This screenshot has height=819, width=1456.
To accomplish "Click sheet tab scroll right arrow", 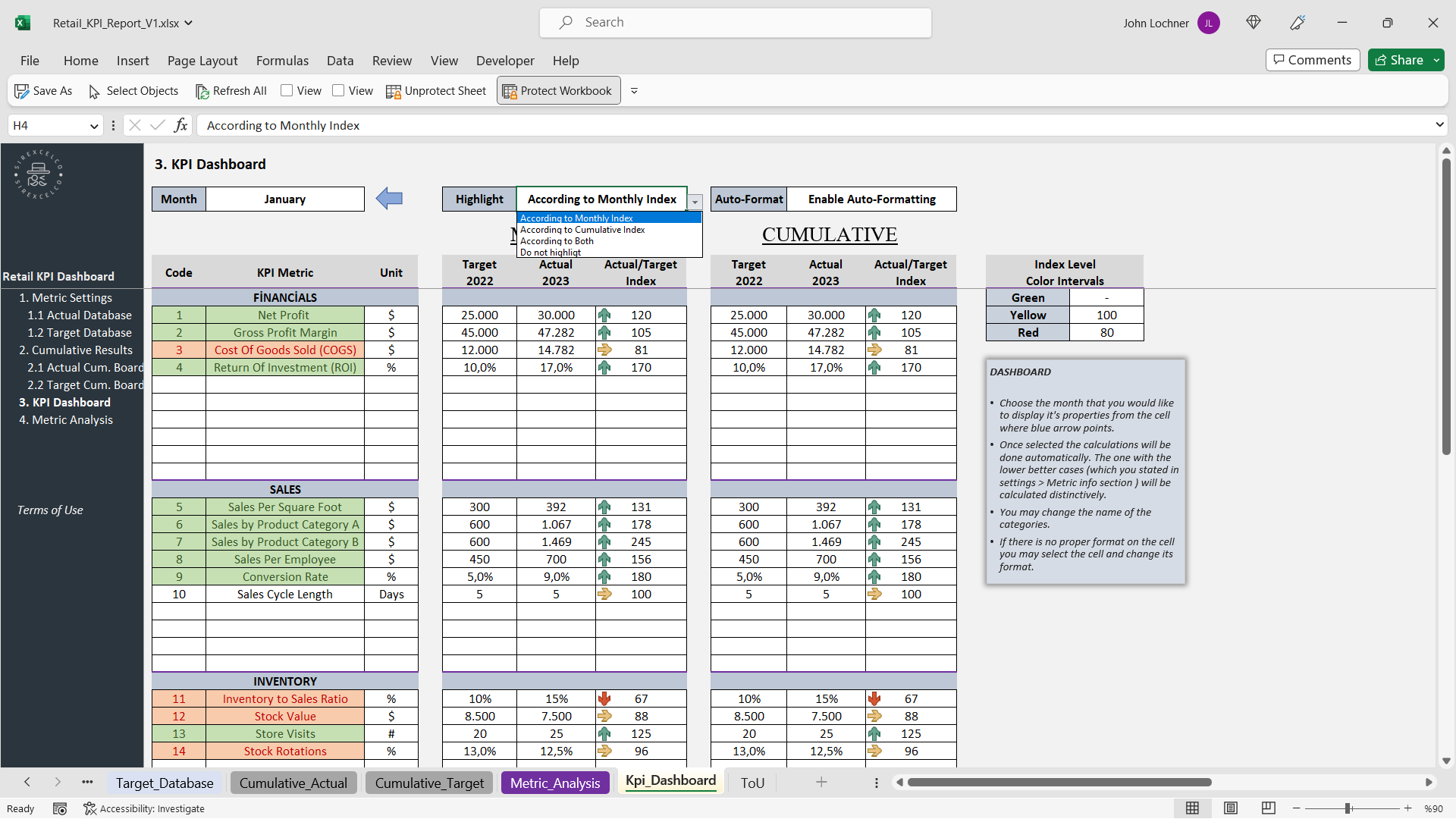I will click(58, 782).
